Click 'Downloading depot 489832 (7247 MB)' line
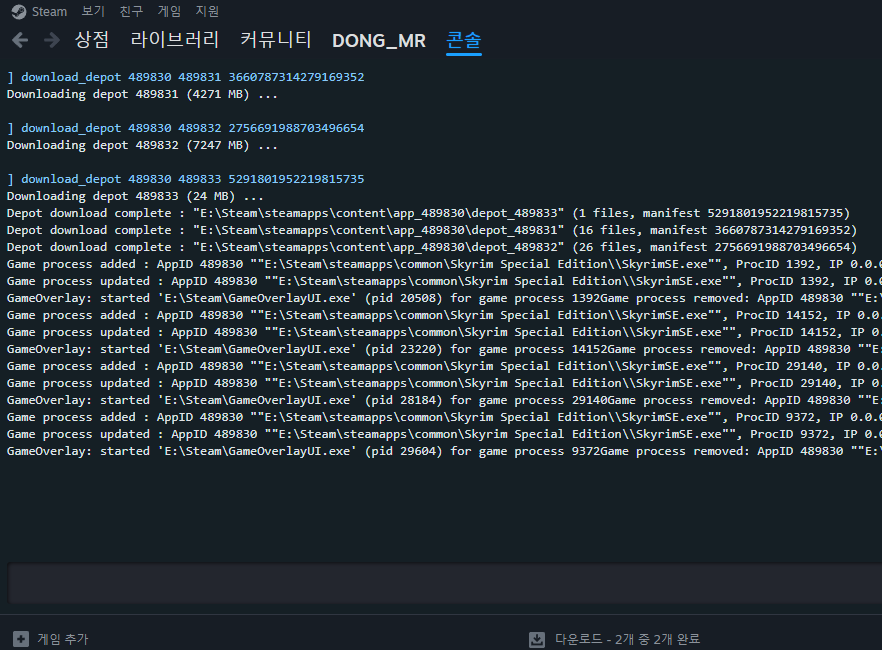The height and width of the screenshot is (650, 882). coord(142,145)
